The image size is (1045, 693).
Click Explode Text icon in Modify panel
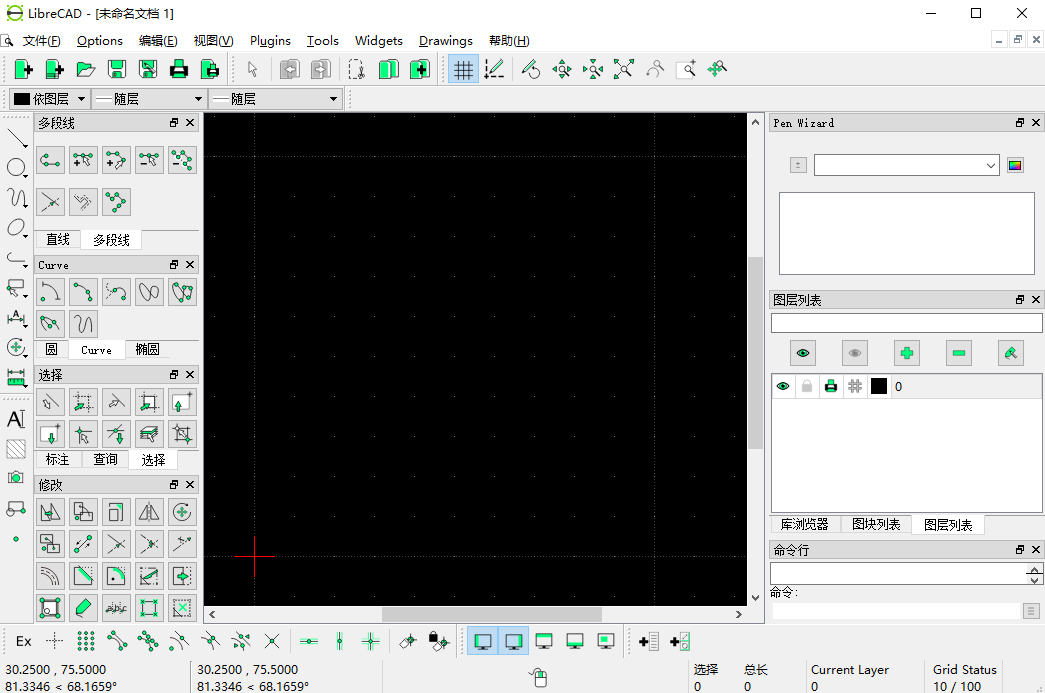click(116, 608)
